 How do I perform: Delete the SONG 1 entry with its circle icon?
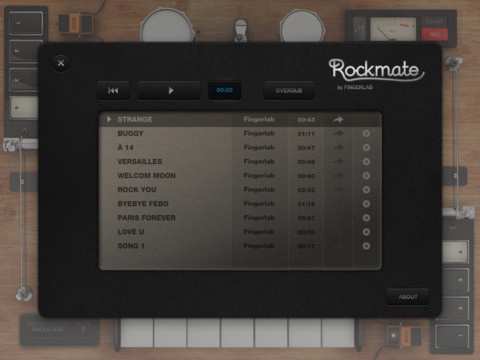point(366,246)
